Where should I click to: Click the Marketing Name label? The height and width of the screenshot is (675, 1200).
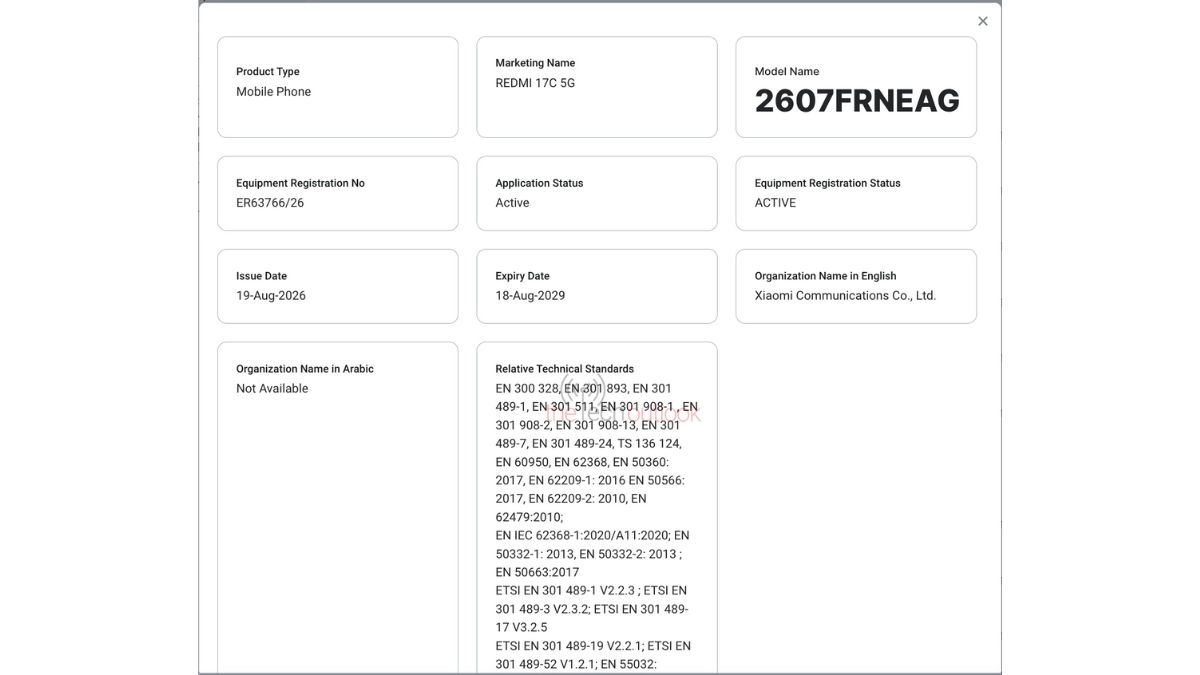(535, 63)
